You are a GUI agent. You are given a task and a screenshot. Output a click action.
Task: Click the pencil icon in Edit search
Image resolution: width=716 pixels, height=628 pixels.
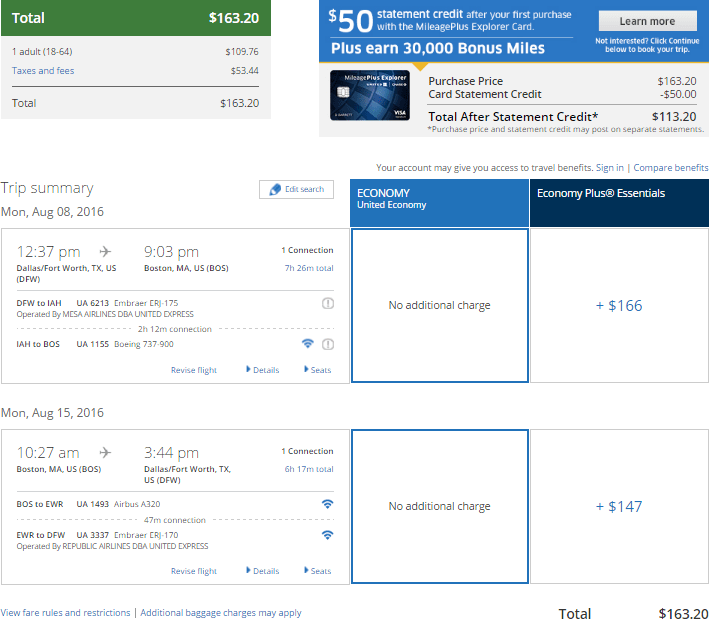[x=275, y=190]
